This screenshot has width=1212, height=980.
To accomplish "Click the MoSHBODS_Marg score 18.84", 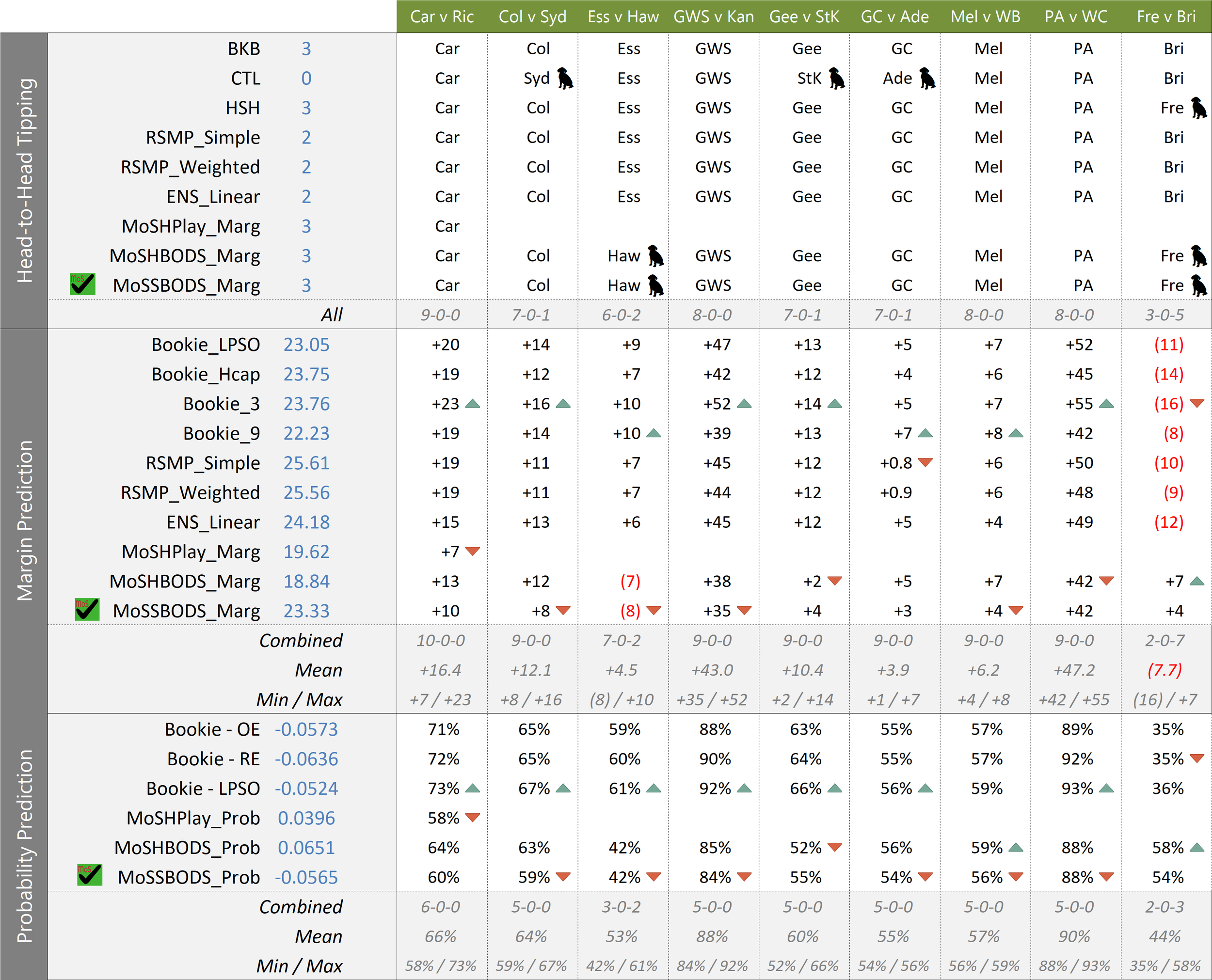I will point(306,581).
